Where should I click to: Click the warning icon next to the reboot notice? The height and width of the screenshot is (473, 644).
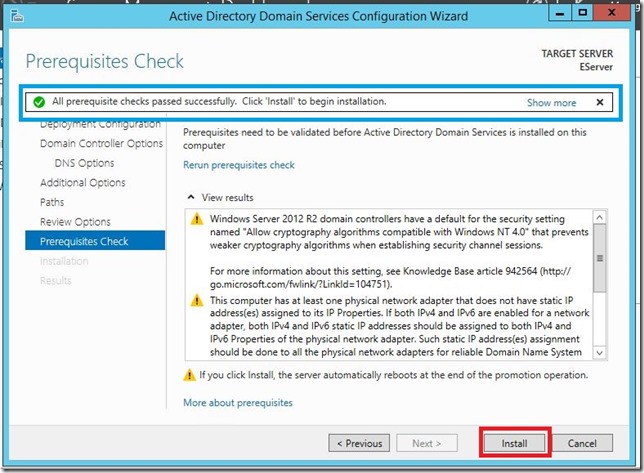189,375
